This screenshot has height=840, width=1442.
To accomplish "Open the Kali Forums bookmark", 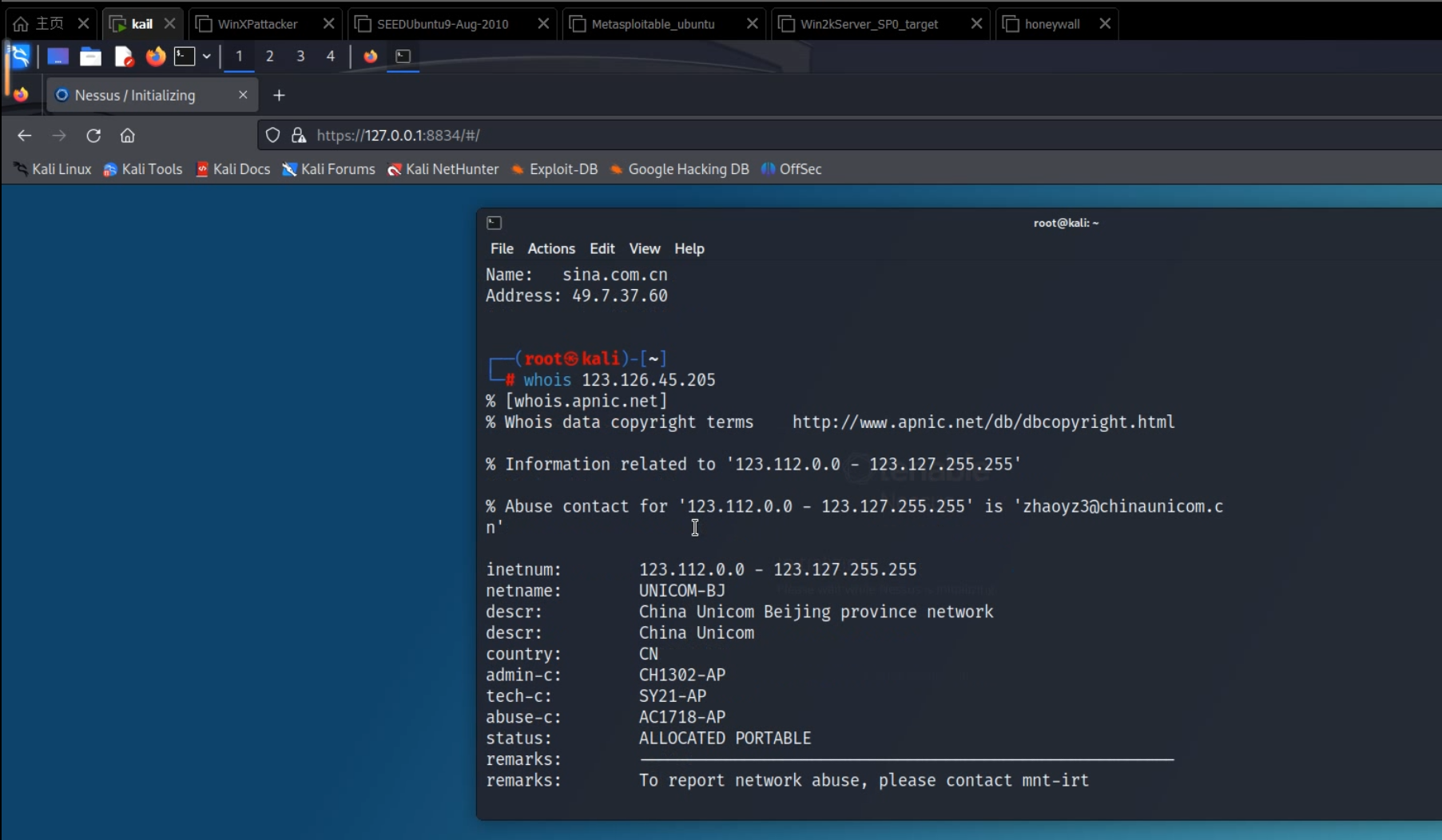I will click(328, 169).
